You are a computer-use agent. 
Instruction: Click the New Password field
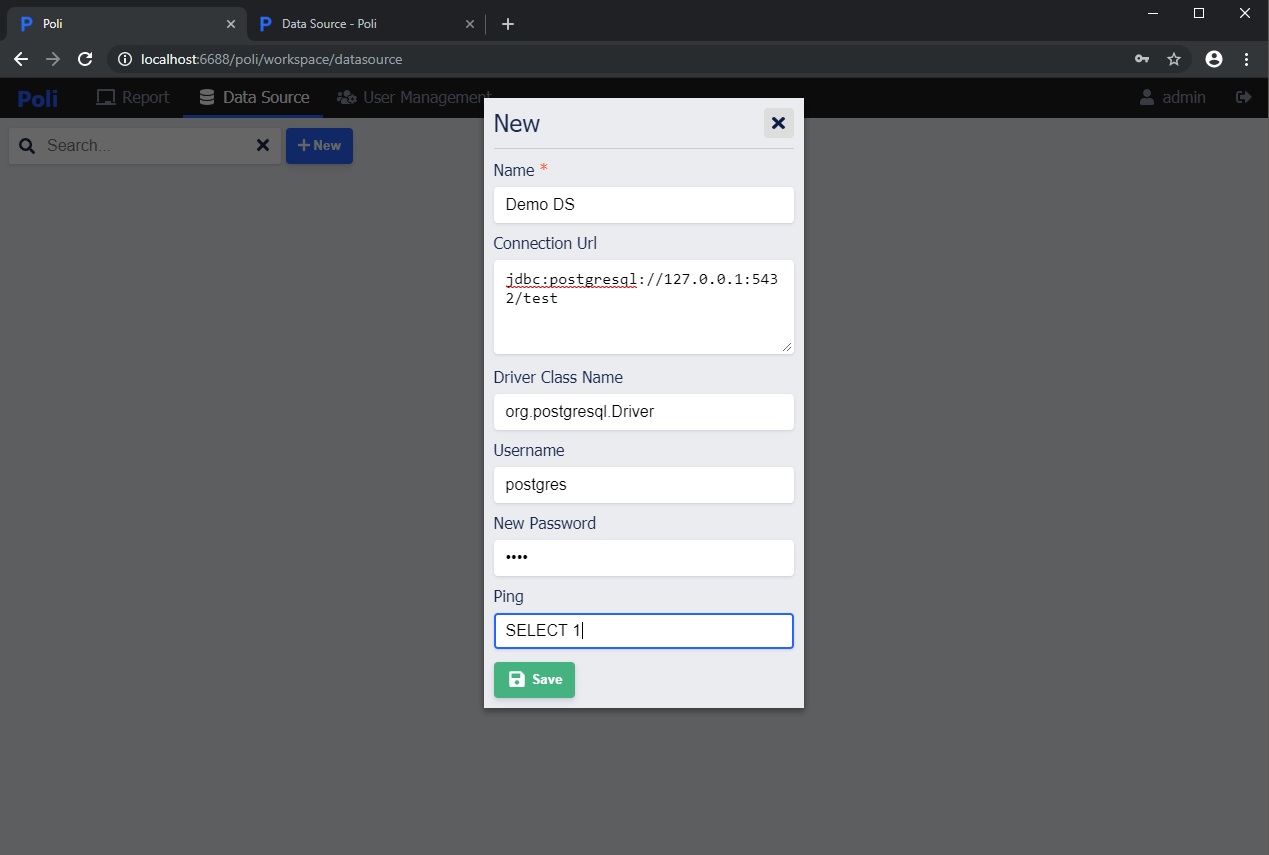point(644,558)
